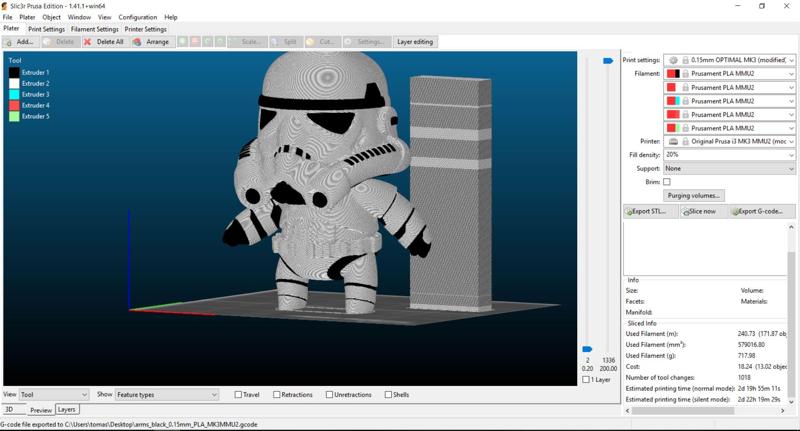
Task: Expand the Fill density dropdown
Action: (x=790, y=155)
